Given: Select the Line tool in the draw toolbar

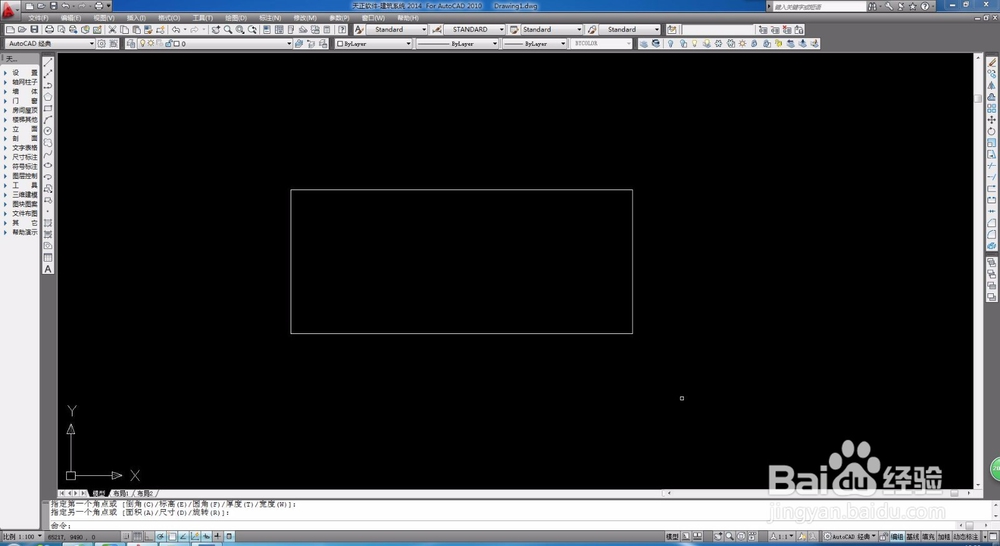Looking at the screenshot, I should coord(48,62).
